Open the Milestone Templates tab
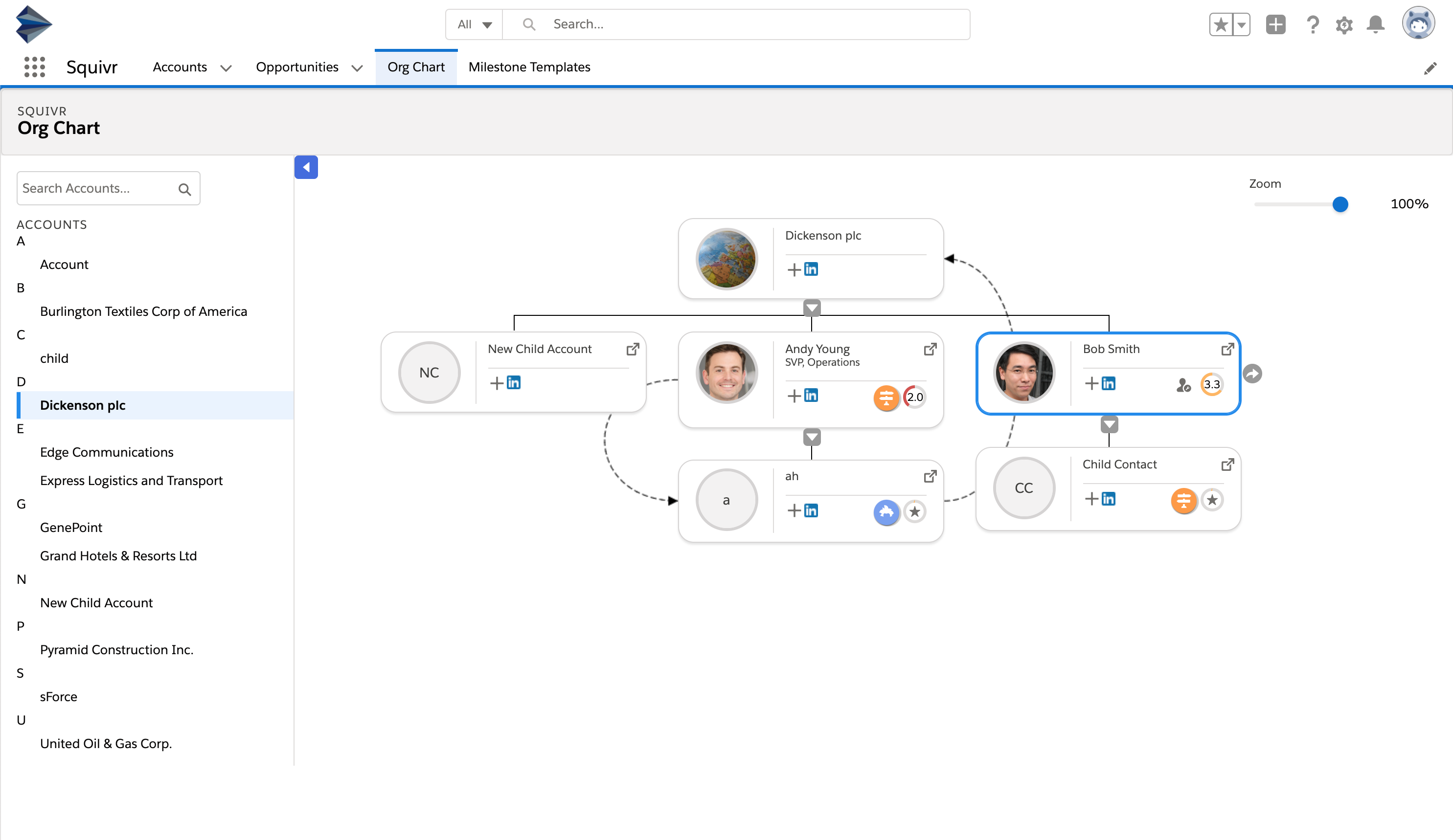The width and height of the screenshot is (1453, 840). click(x=529, y=67)
